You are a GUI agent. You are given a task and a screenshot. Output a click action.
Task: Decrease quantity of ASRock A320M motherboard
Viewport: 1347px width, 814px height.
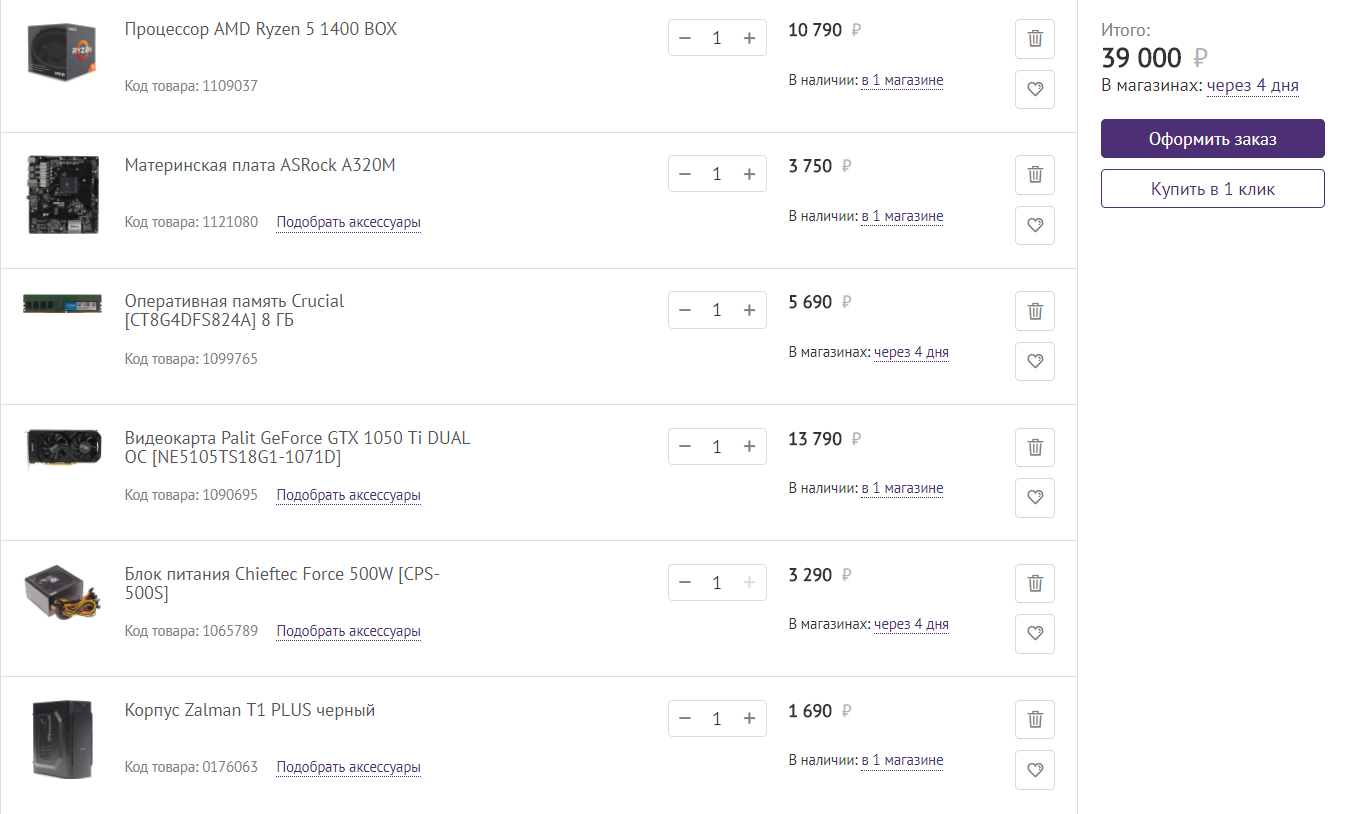pos(685,174)
